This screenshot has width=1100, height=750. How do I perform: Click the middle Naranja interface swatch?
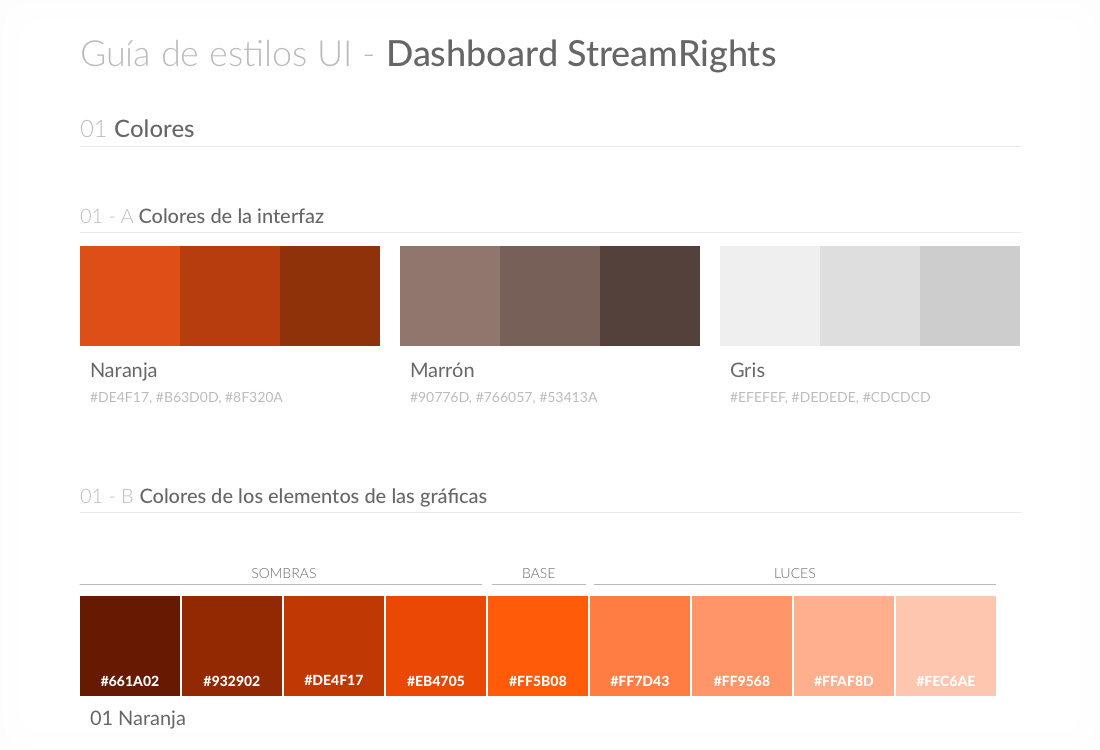pyautogui.click(x=230, y=296)
